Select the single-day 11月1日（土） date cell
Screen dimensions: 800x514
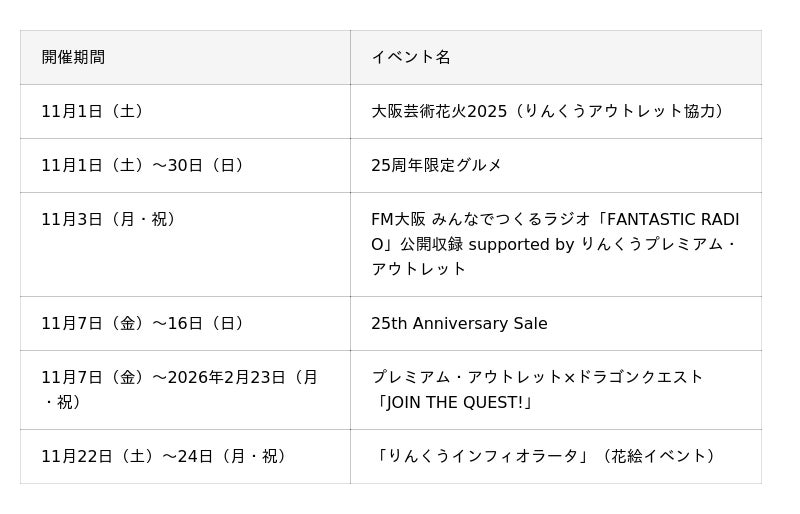pyautogui.click(x=96, y=111)
